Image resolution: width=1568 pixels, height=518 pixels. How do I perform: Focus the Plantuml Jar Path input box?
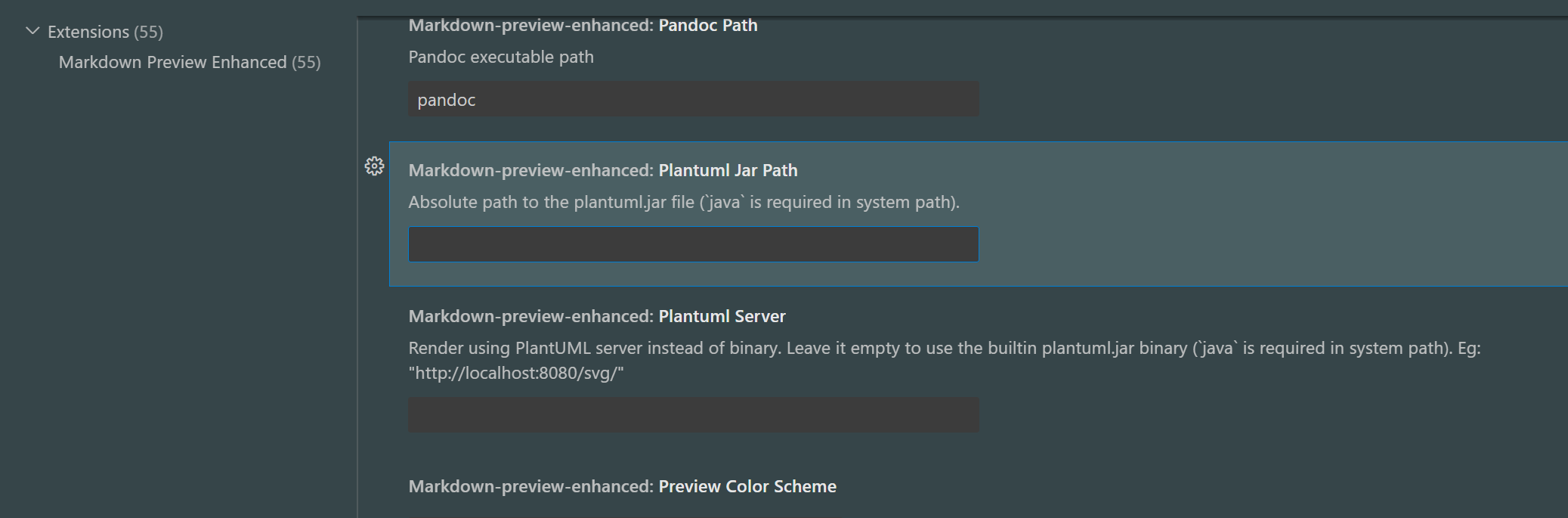(693, 245)
